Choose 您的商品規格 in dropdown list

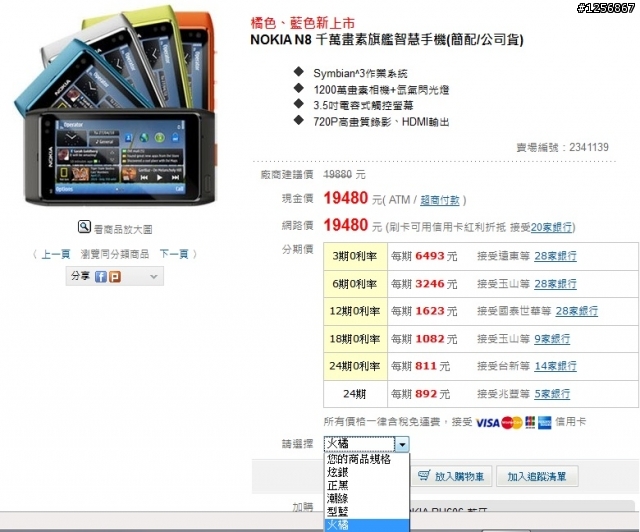[367, 459]
